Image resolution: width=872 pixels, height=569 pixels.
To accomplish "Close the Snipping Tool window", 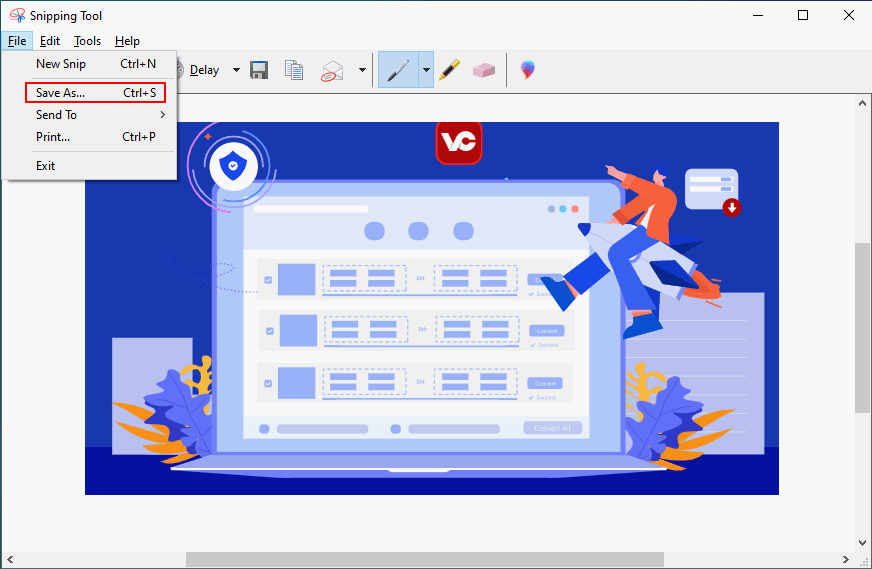I will coord(849,15).
